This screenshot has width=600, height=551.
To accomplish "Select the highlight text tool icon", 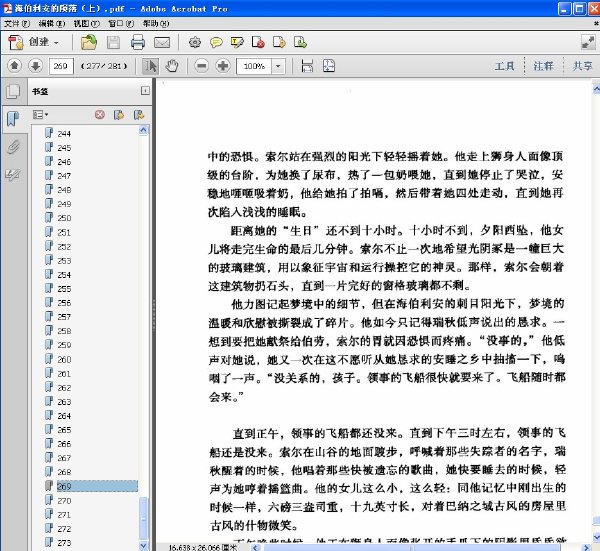I will pyautogui.click(x=237, y=42).
